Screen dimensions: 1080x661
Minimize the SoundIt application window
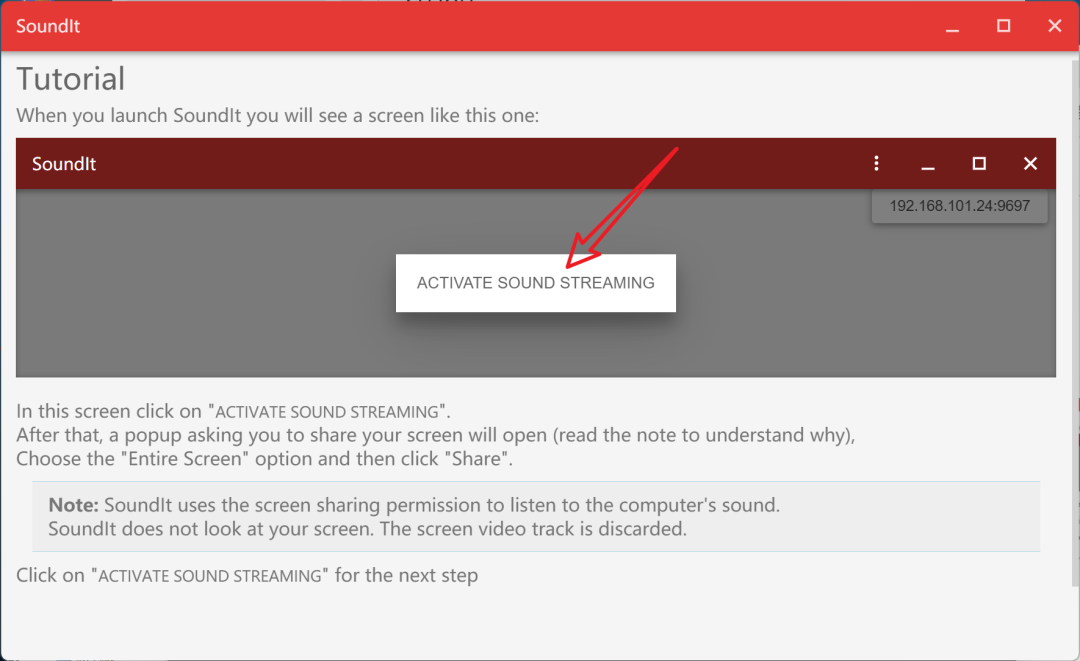(952, 27)
